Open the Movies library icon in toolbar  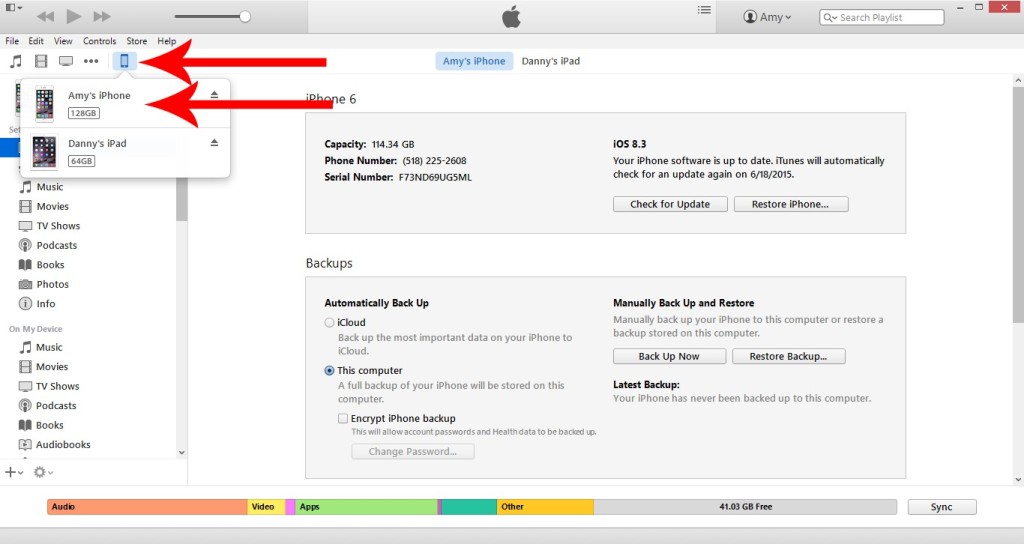tap(41, 61)
